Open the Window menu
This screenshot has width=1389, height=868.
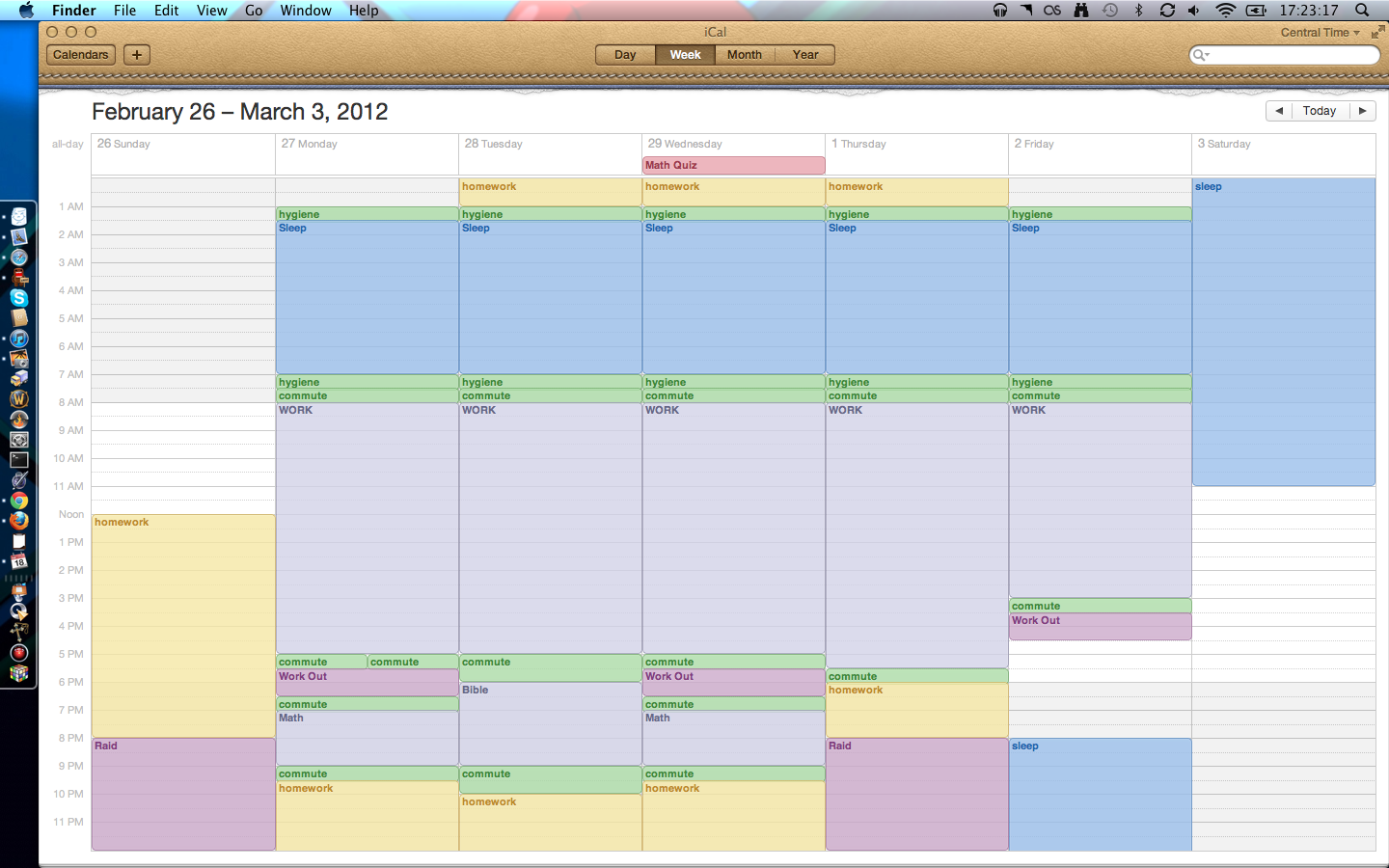tap(306, 11)
